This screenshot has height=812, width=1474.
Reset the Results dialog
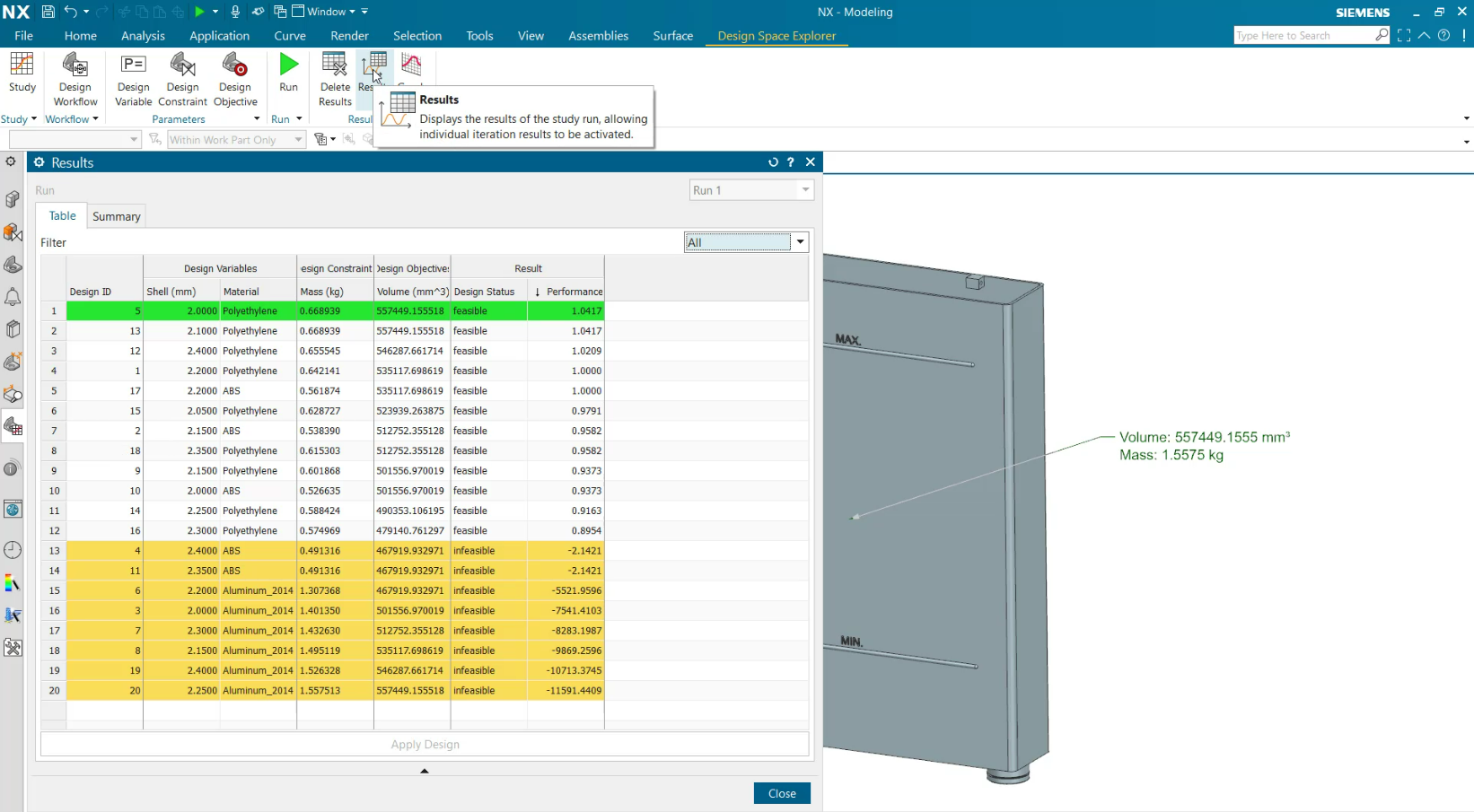773,162
